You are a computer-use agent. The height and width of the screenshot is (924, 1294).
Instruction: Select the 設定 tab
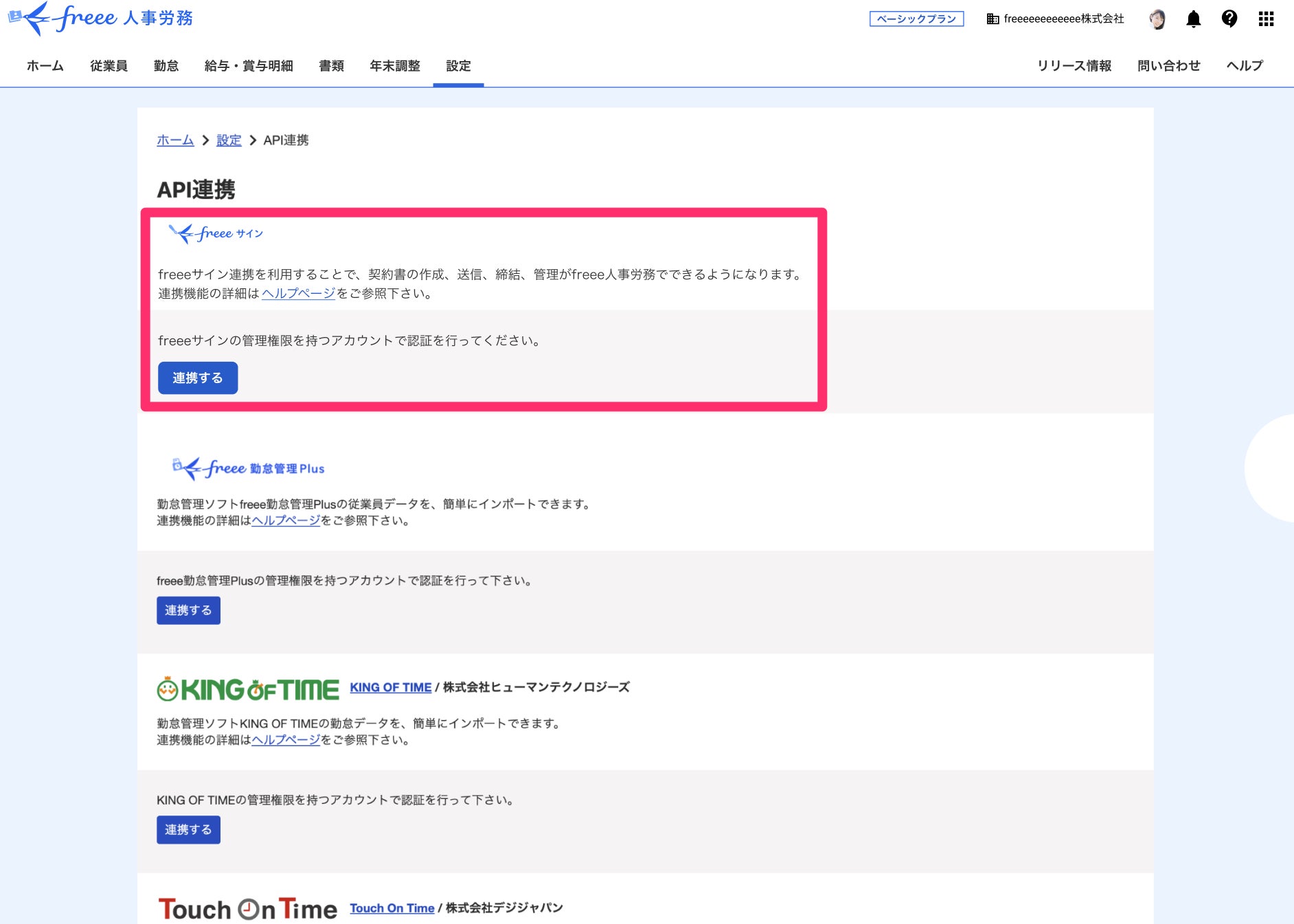pos(458,66)
